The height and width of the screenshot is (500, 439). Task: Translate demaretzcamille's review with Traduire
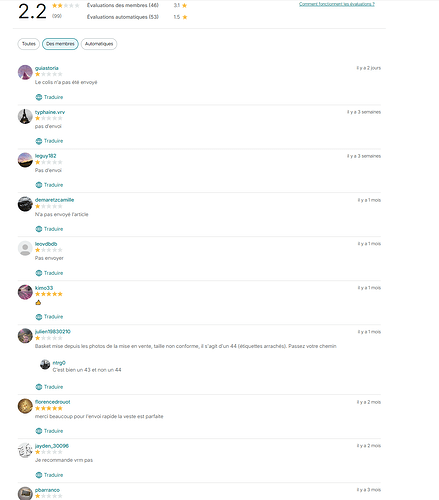(53, 229)
